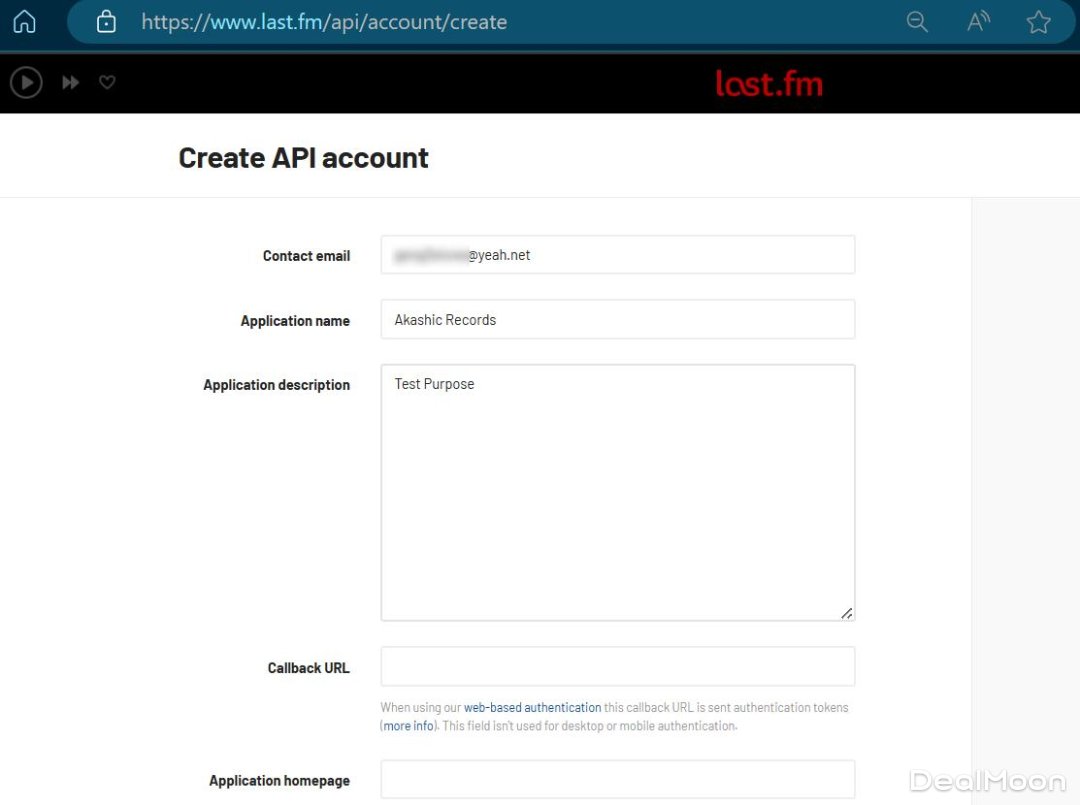
Task: Skip to next track in player
Action: (x=70, y=82)
